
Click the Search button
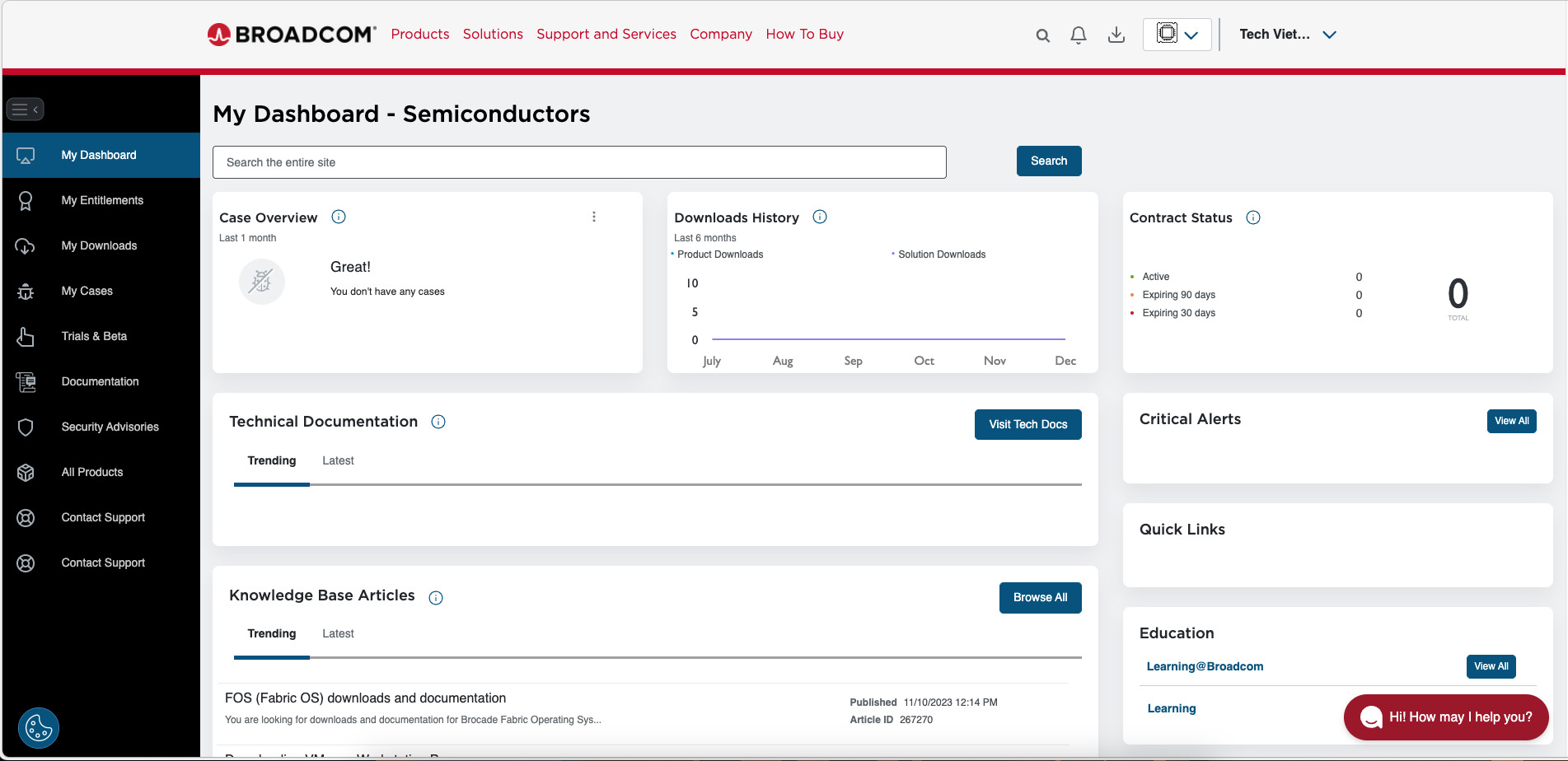coord(1049,161)
